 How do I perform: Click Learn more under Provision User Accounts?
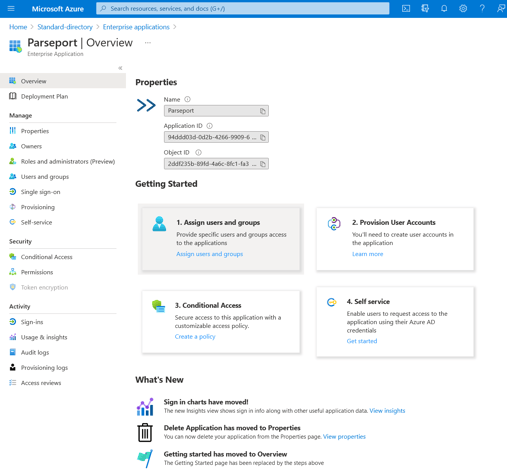click(368, 254)
